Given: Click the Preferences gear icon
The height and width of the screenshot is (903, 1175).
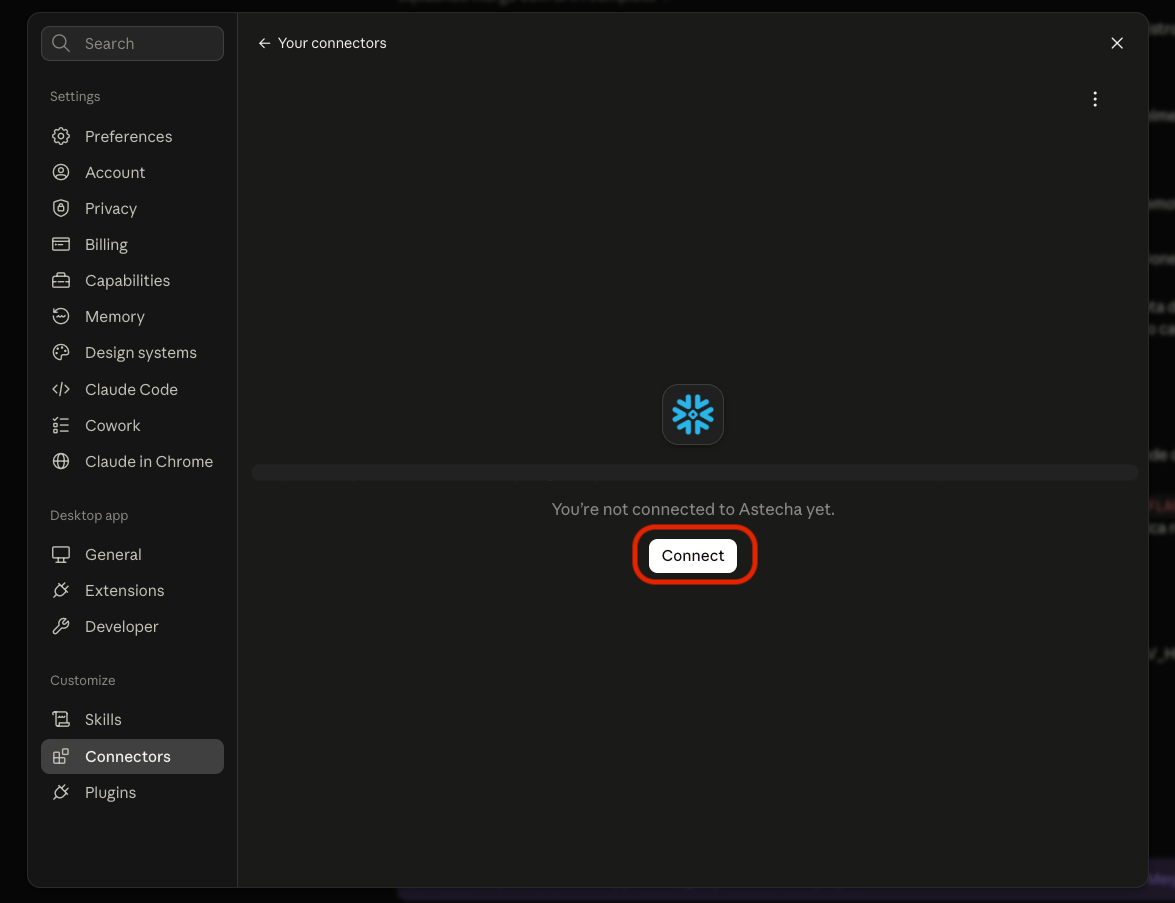Looking at the screenshot, I should 61,136.
